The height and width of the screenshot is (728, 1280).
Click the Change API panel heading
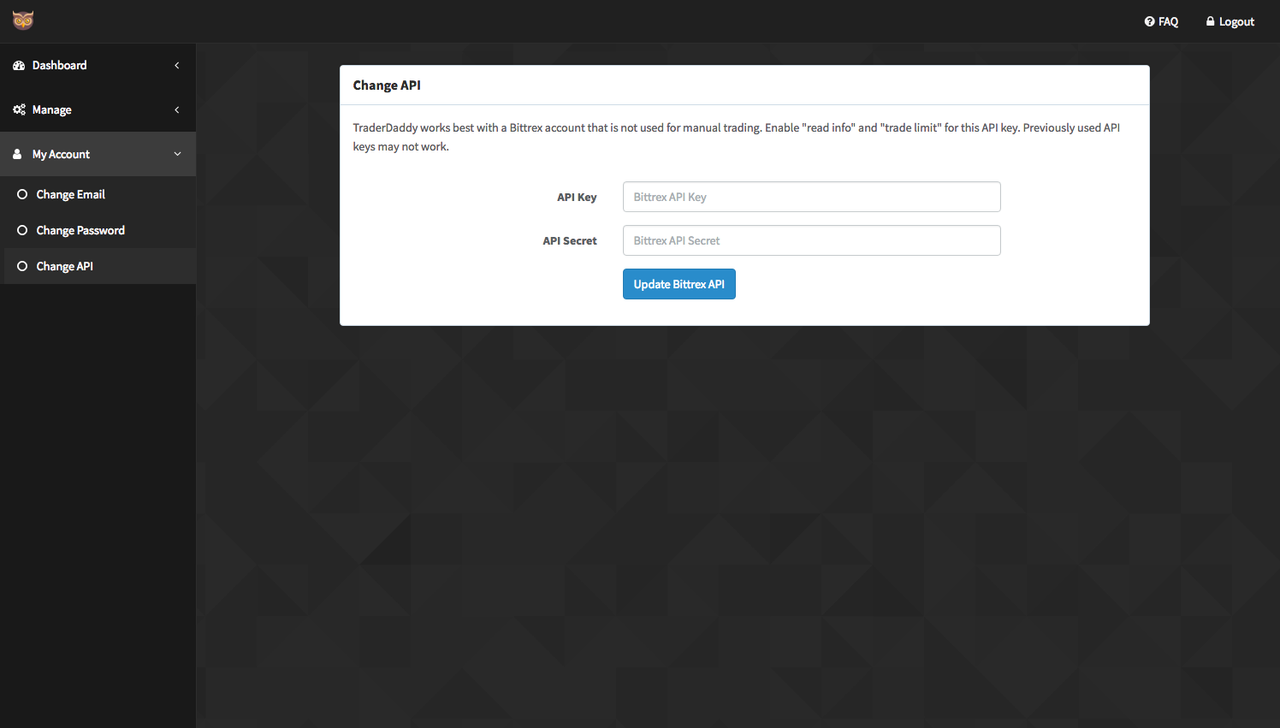coord(387,85)
